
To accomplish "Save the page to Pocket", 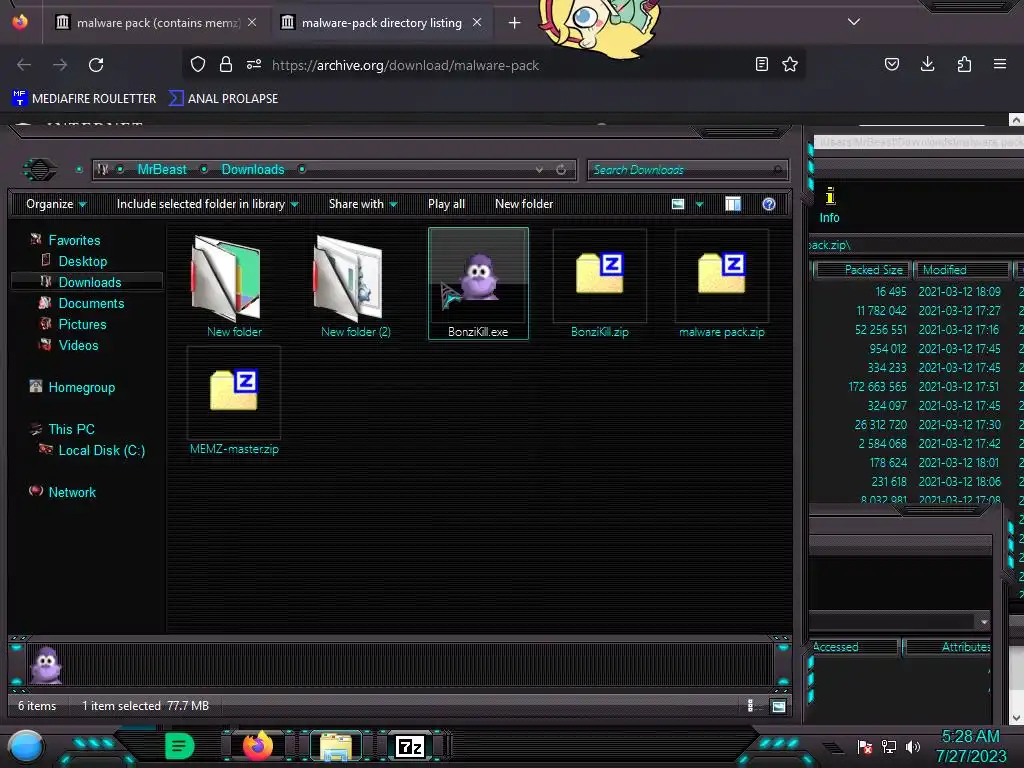I will click(x=892, y=64).
